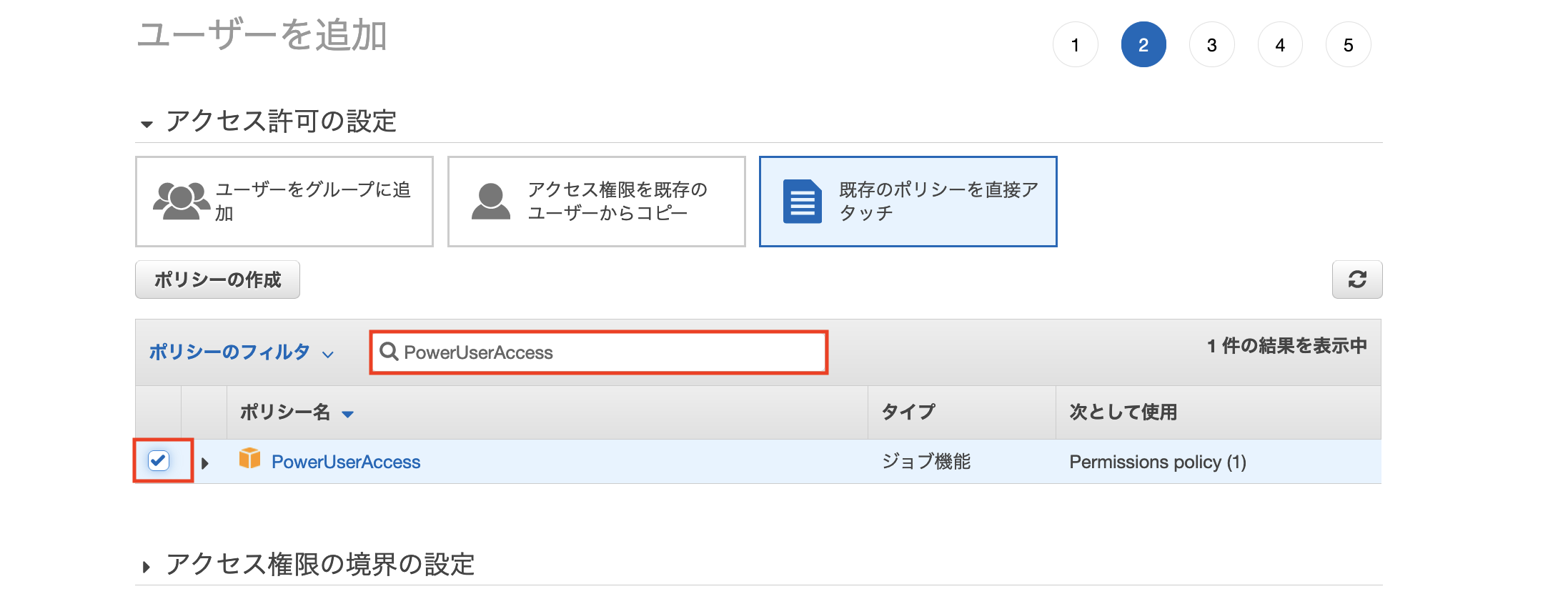Choose 既存のポリシーを直接アタッチ option
The height and width of the screenshot is (609, 1568).
tap(908, 202)
